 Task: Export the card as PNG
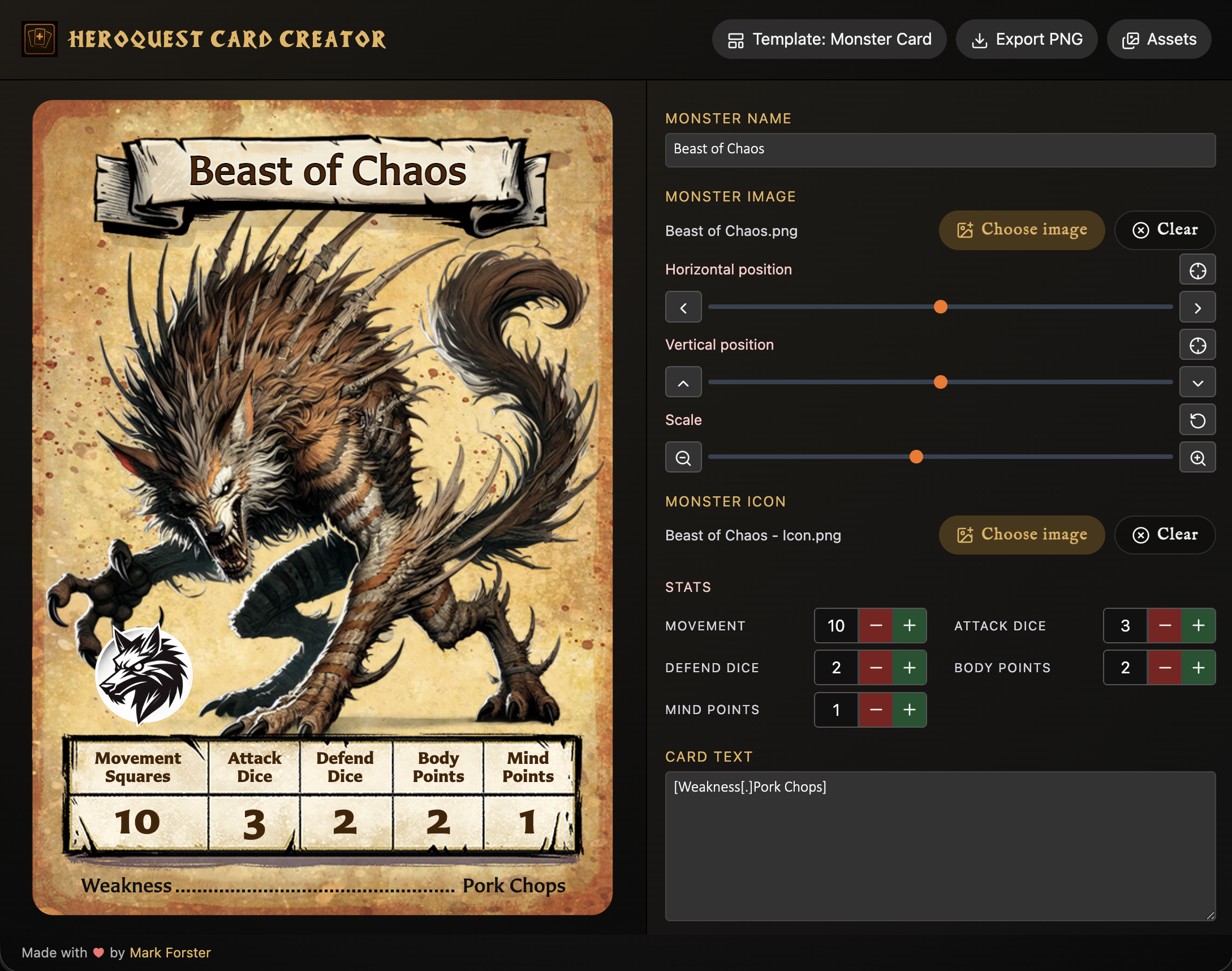click(x=1026, y=39)
